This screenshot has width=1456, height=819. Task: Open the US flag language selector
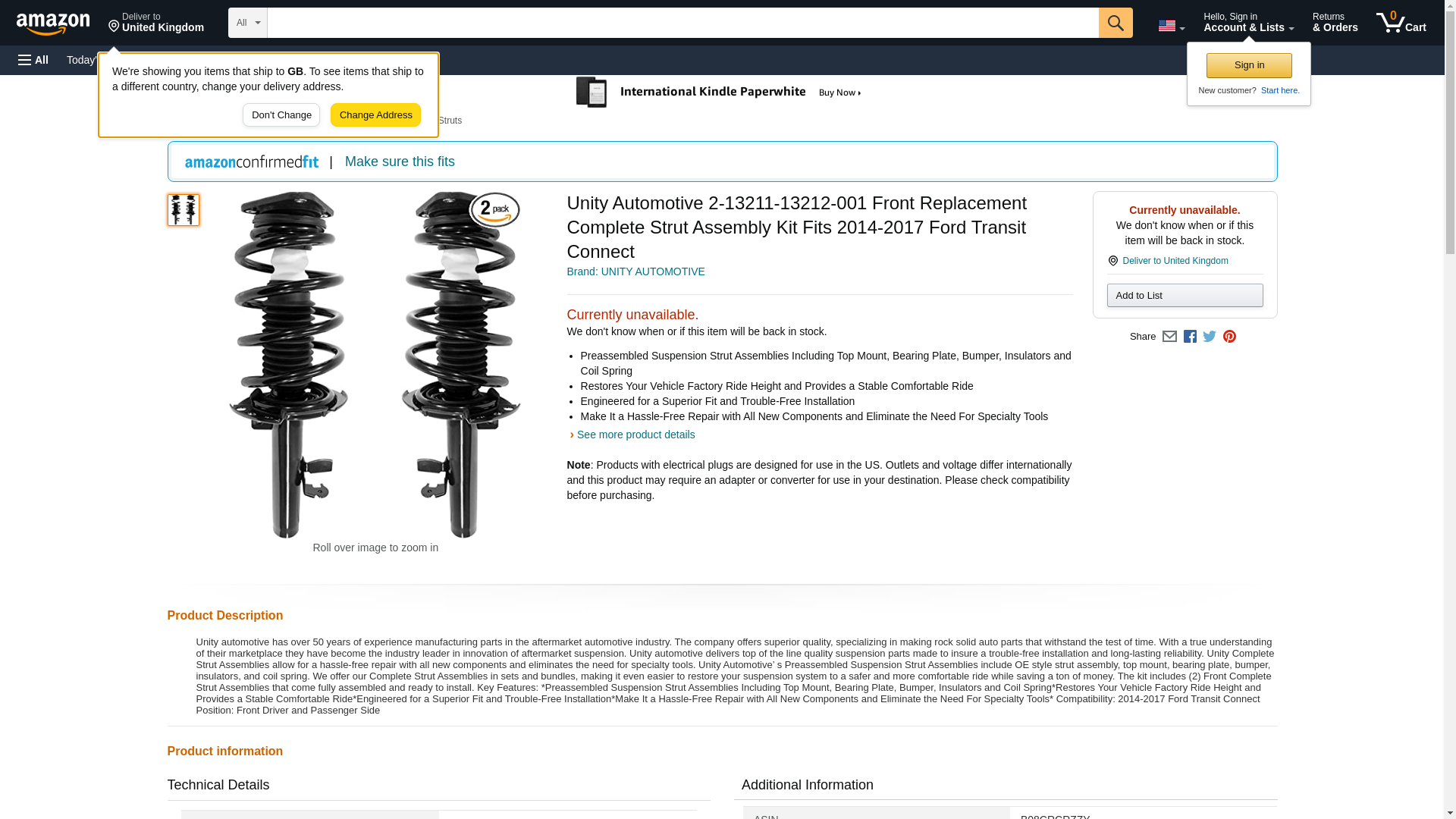[x=1171, y=26]
